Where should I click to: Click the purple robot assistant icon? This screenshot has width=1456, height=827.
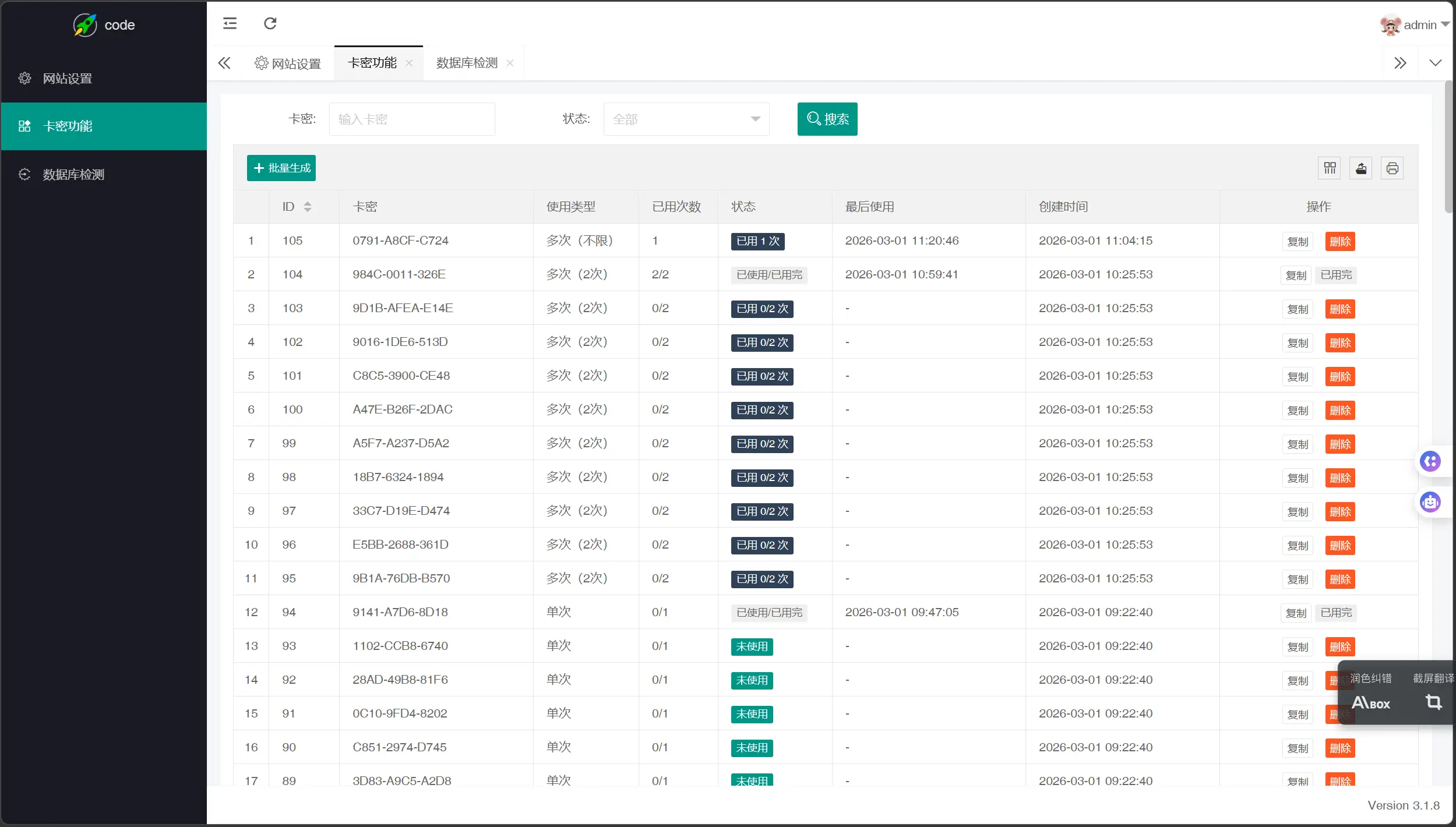coord(1430,502)
